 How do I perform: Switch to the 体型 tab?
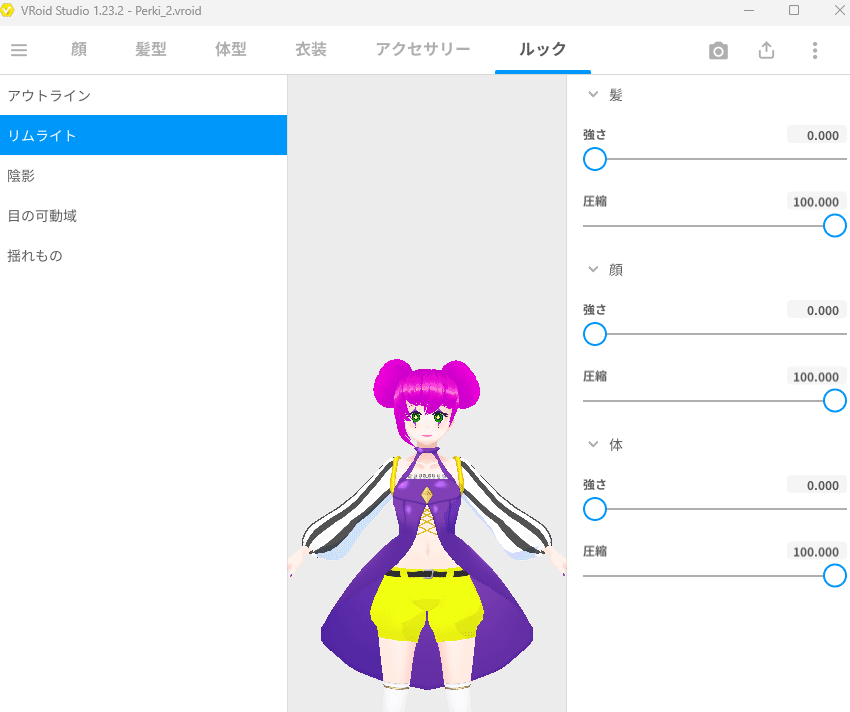click(x=231, y=49)
